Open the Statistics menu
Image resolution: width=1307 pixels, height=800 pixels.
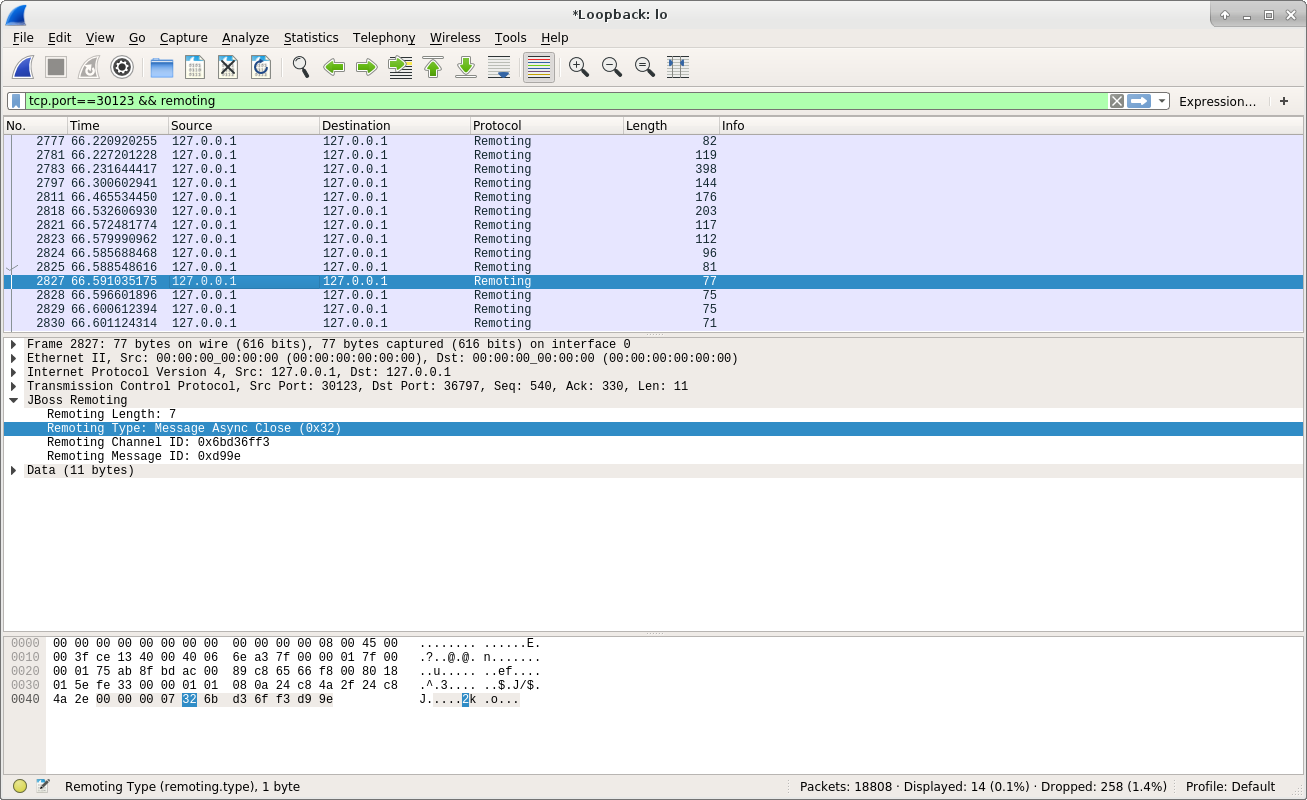pyautogui.click(x=311, y=37)
